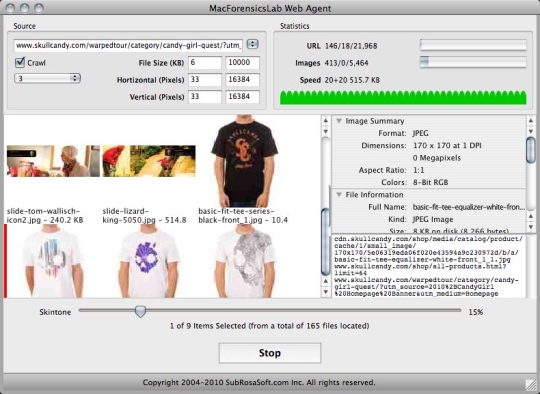540x394 pixels.
Task: Click the thumbnail list top scroll down arrow
Action: pos(325,132)
